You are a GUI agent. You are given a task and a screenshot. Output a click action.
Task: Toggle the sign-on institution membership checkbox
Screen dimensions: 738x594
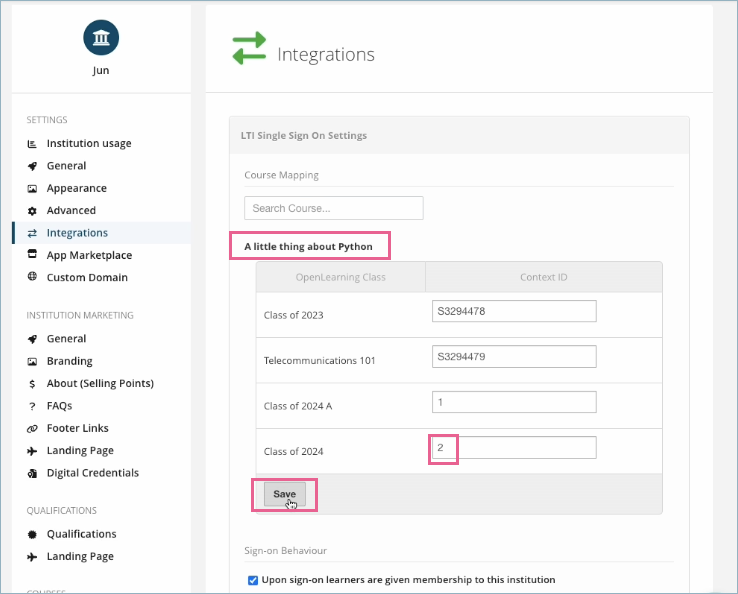tap(251, 580)
